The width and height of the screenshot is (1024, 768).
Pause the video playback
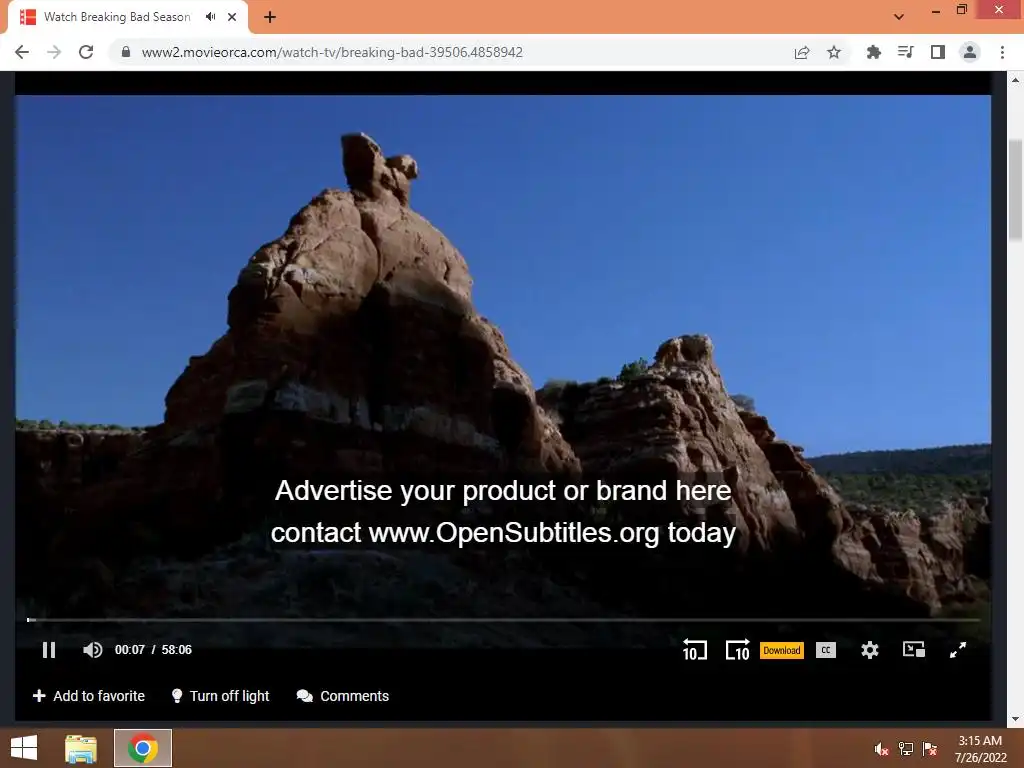[49, 650]
